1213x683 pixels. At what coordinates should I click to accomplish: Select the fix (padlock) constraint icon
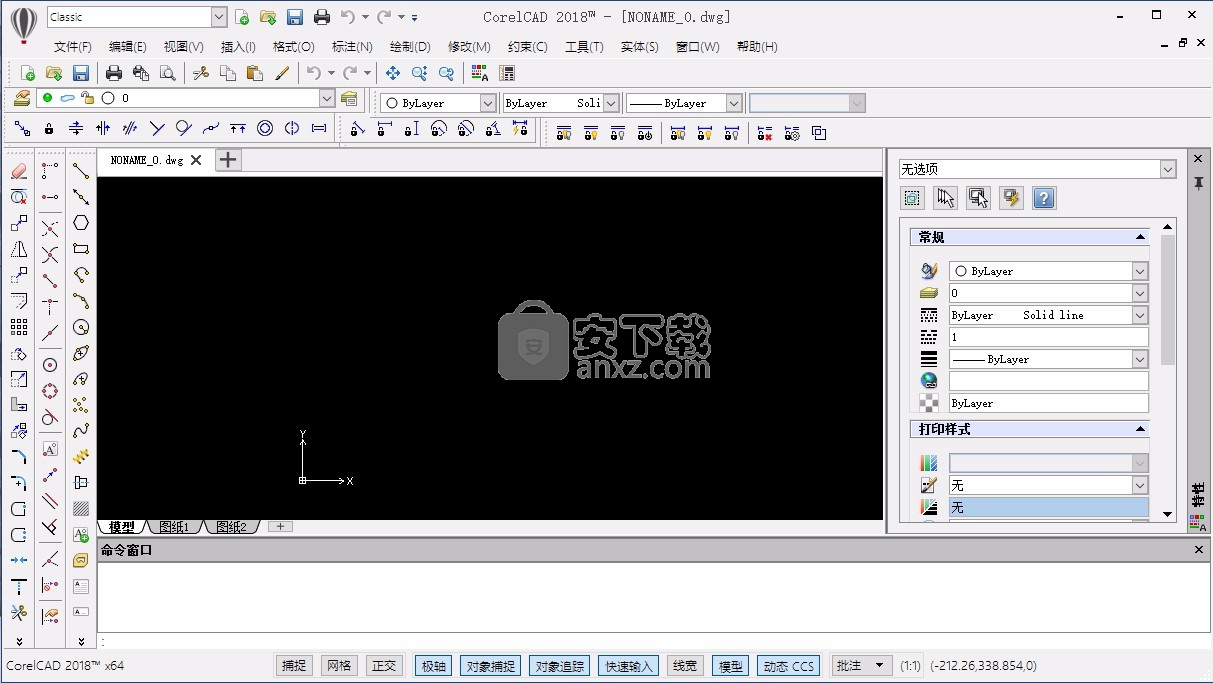pyautogui.click(x=49, y=128)
